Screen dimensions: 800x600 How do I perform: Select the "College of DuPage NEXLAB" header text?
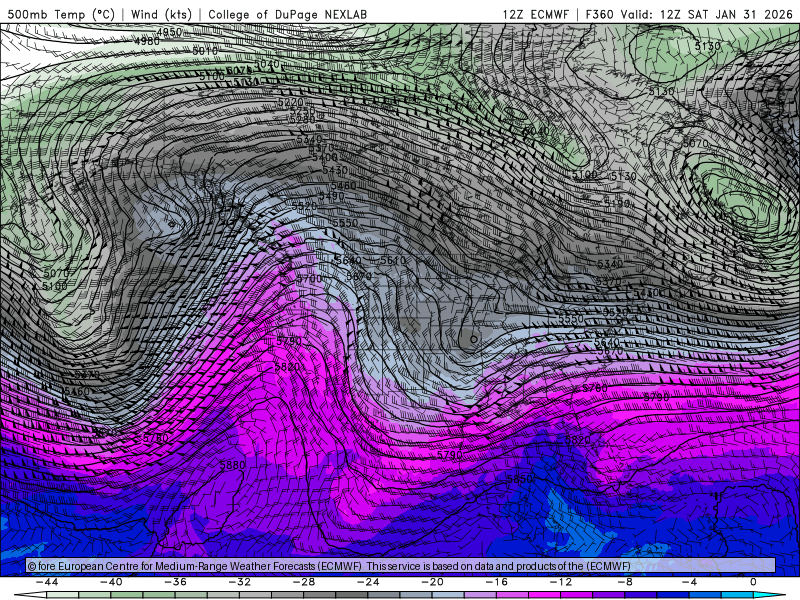(x=288, y=14)
